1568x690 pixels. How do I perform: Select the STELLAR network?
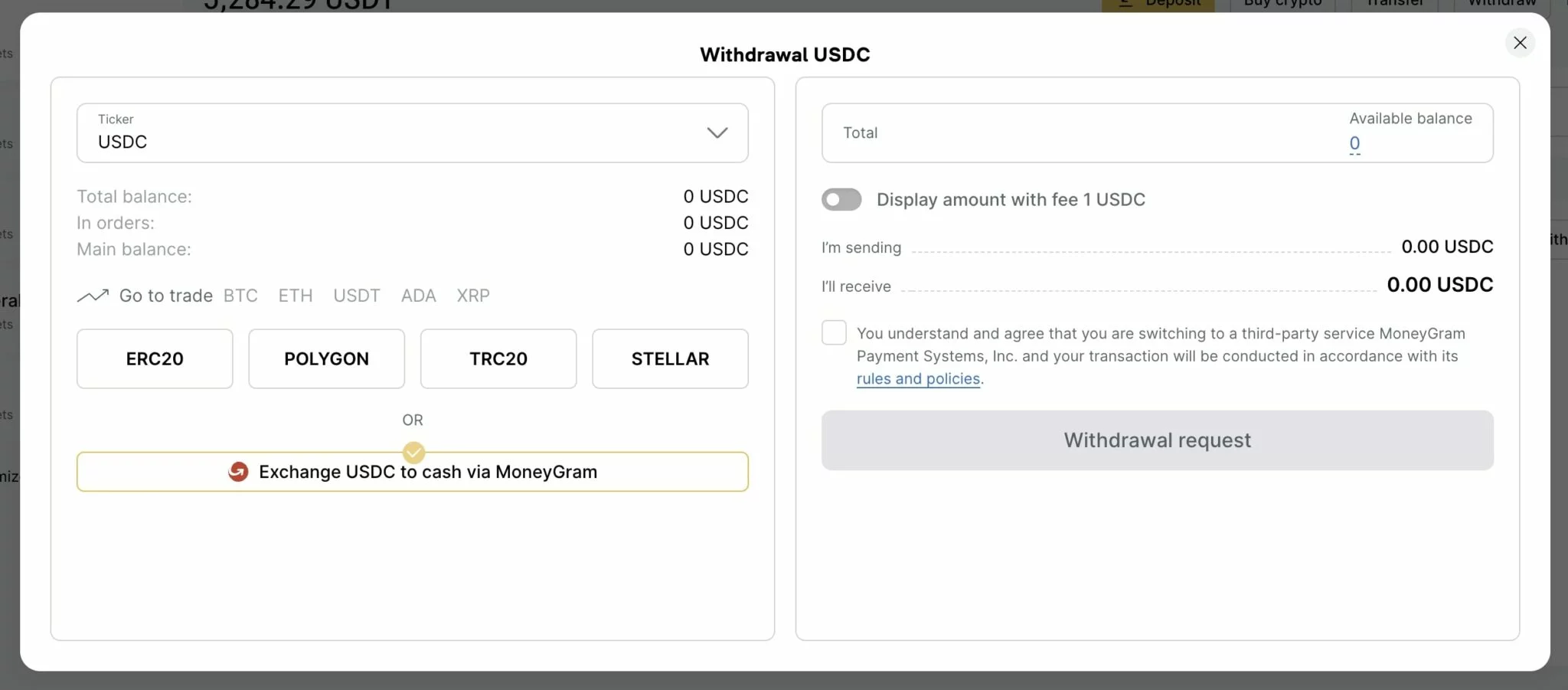[x=669, y=358]
